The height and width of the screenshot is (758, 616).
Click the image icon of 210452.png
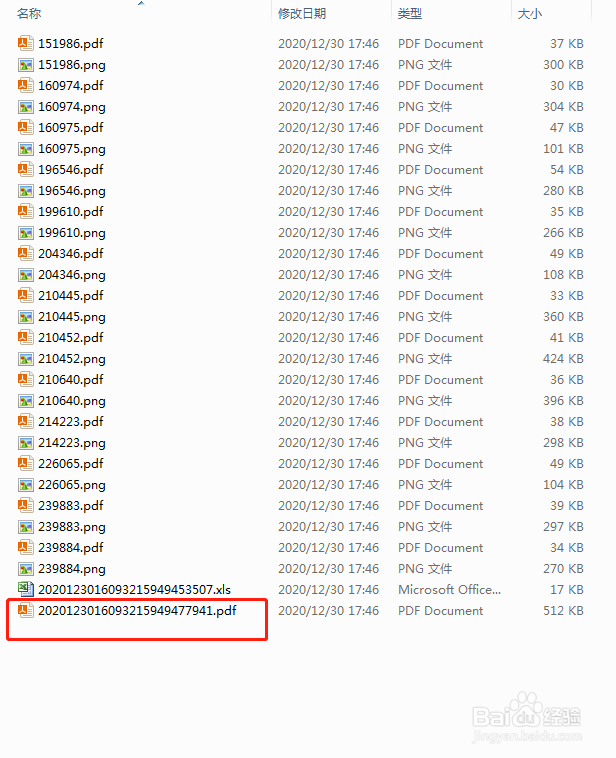[26, 359]
